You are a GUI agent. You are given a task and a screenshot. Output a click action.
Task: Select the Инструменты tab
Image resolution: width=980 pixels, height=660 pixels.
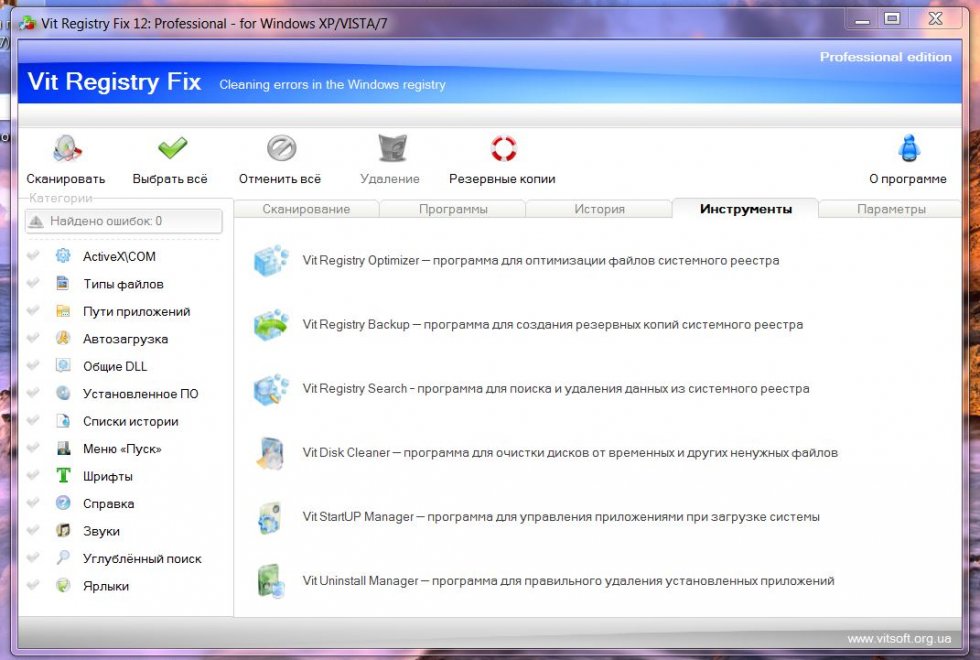746,208
